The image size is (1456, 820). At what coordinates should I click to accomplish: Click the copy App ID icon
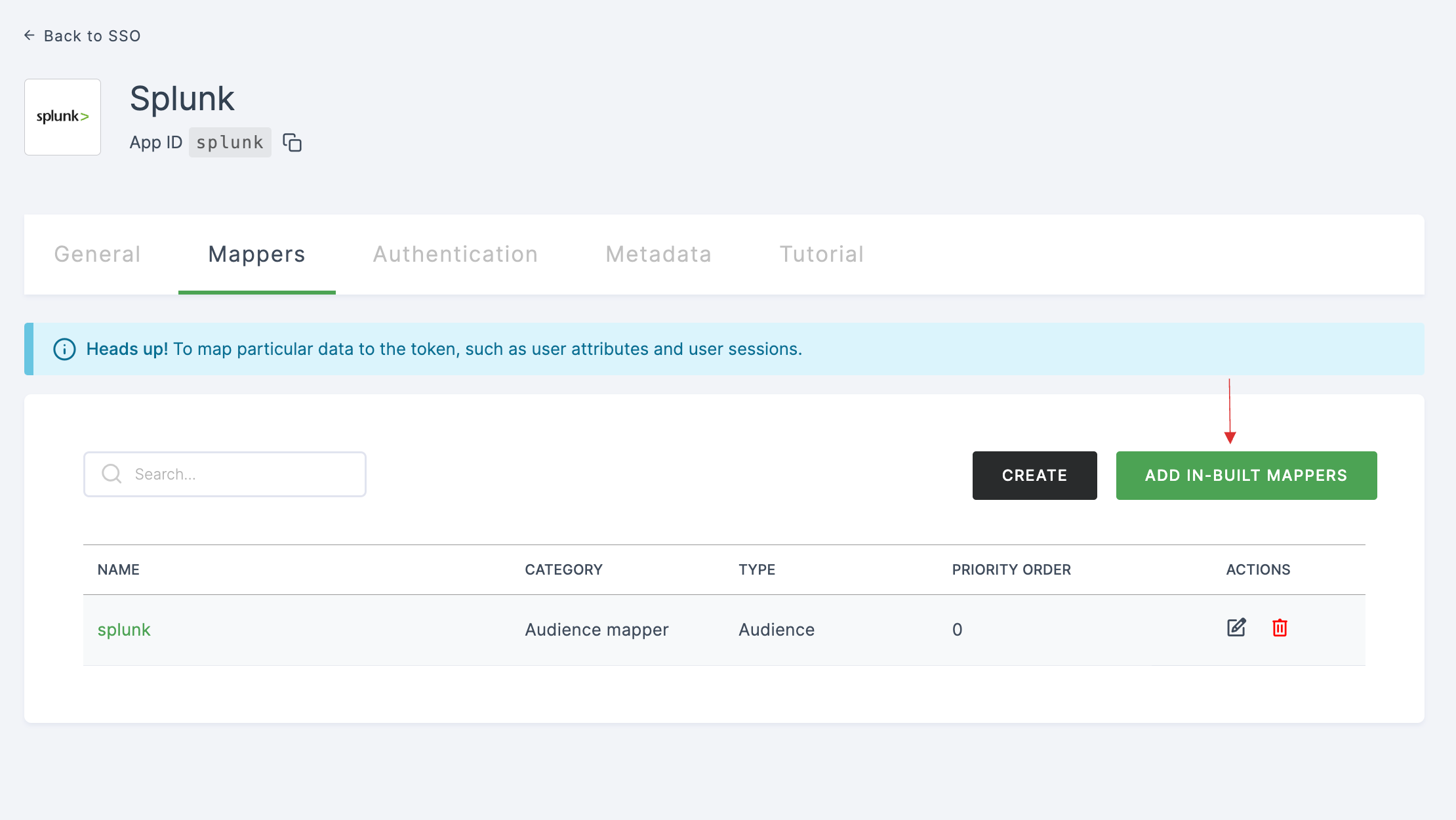tap(292, 142)
